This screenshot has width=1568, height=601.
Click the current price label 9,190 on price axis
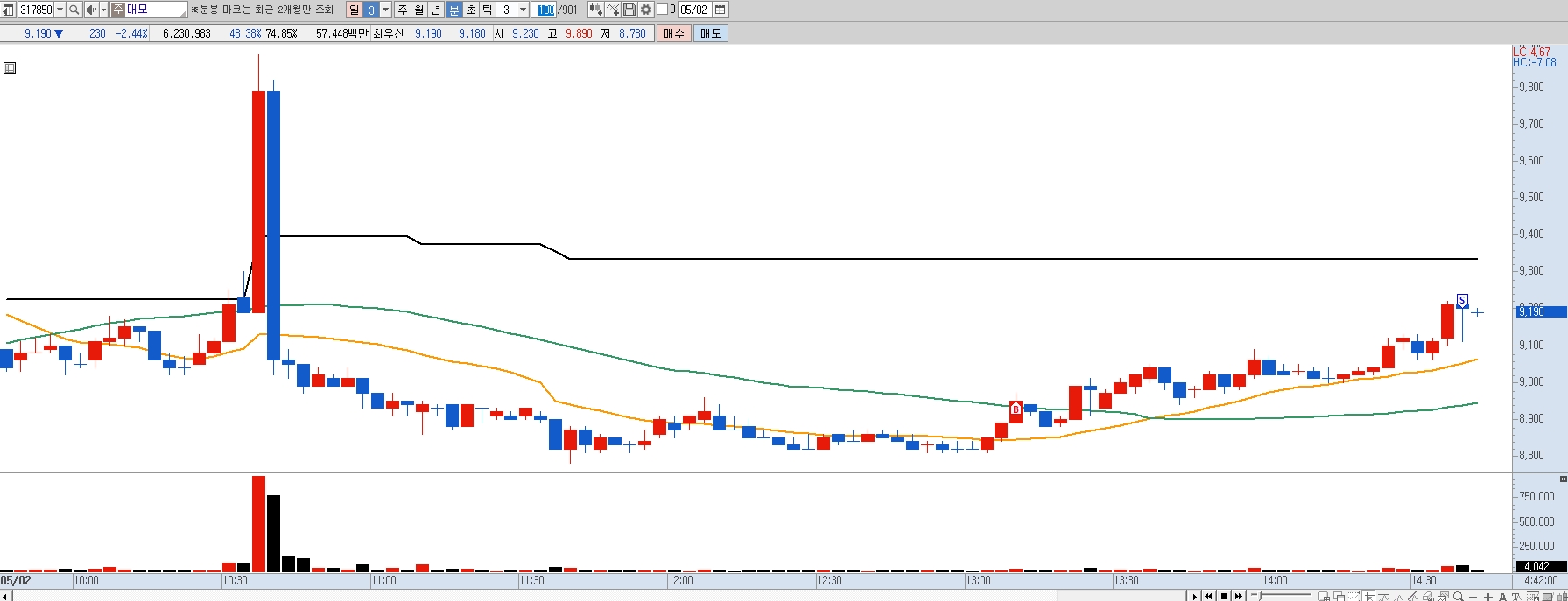click(1541, 311)
